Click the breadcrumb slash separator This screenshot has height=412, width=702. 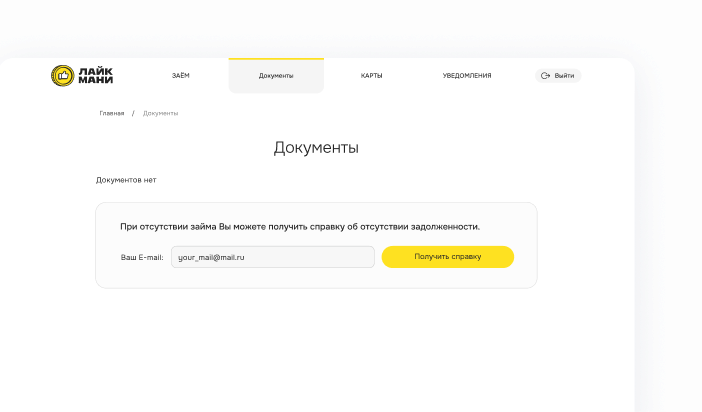click(133, 113)
